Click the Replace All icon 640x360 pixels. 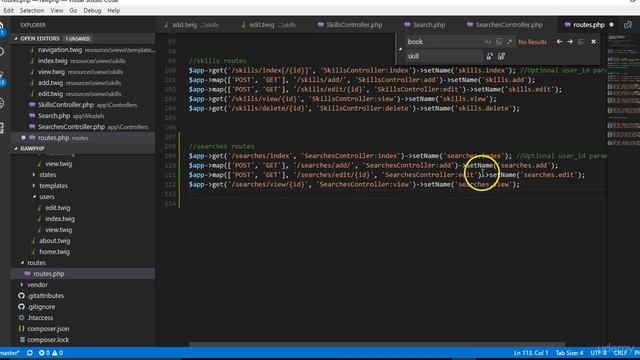pyautogui.click(x=501, y=56)
